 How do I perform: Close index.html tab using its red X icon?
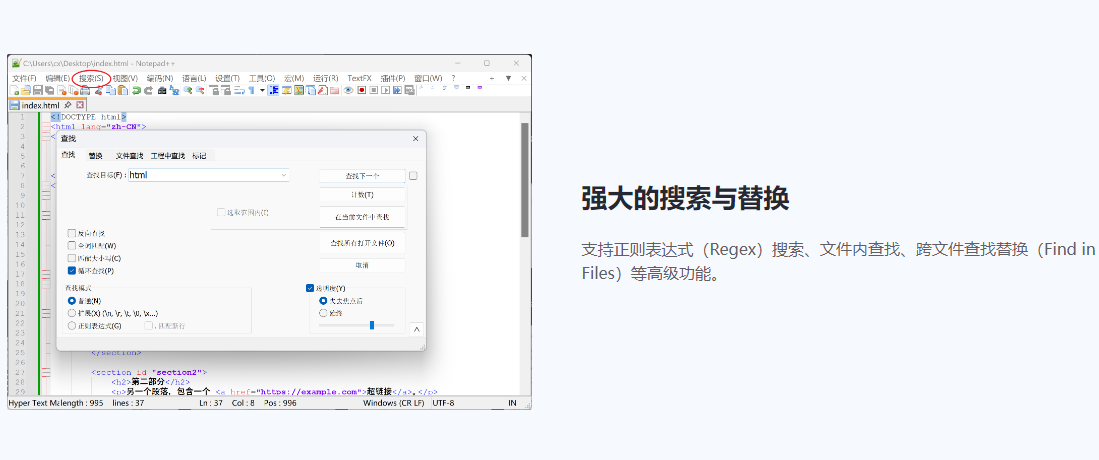tap(80, 105)
